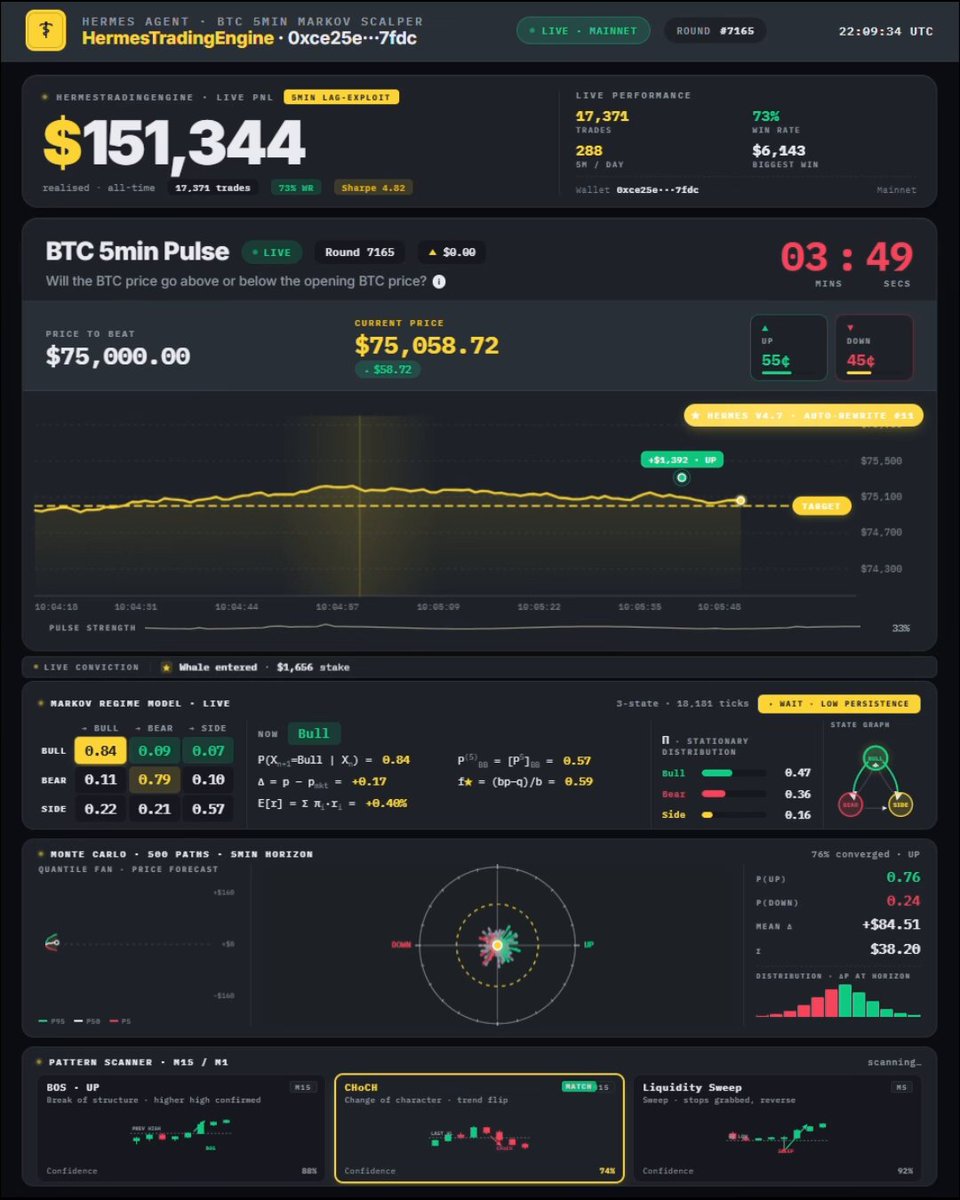Click the WAIT · LOW PERSISTENCE badge

(x=839, y=704)
